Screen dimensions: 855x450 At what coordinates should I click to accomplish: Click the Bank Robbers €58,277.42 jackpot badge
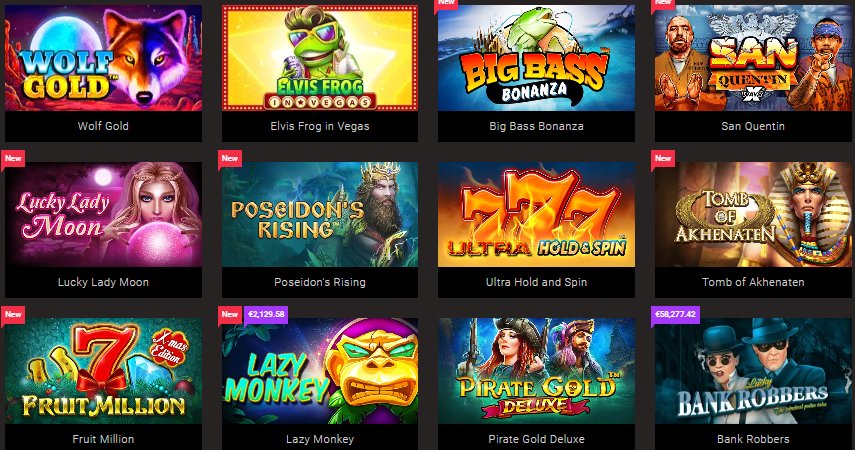point(676,314)
